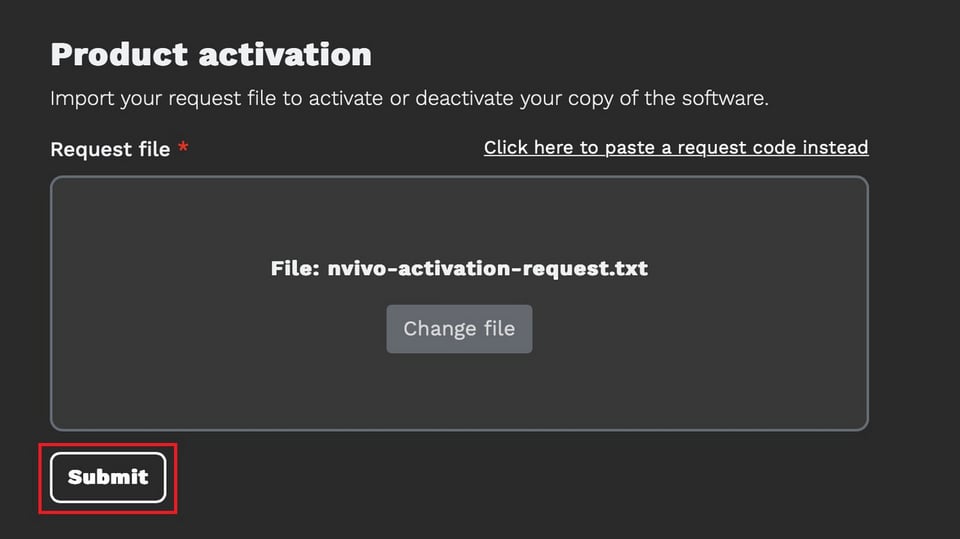Click the import request file description text

[409, 99]
